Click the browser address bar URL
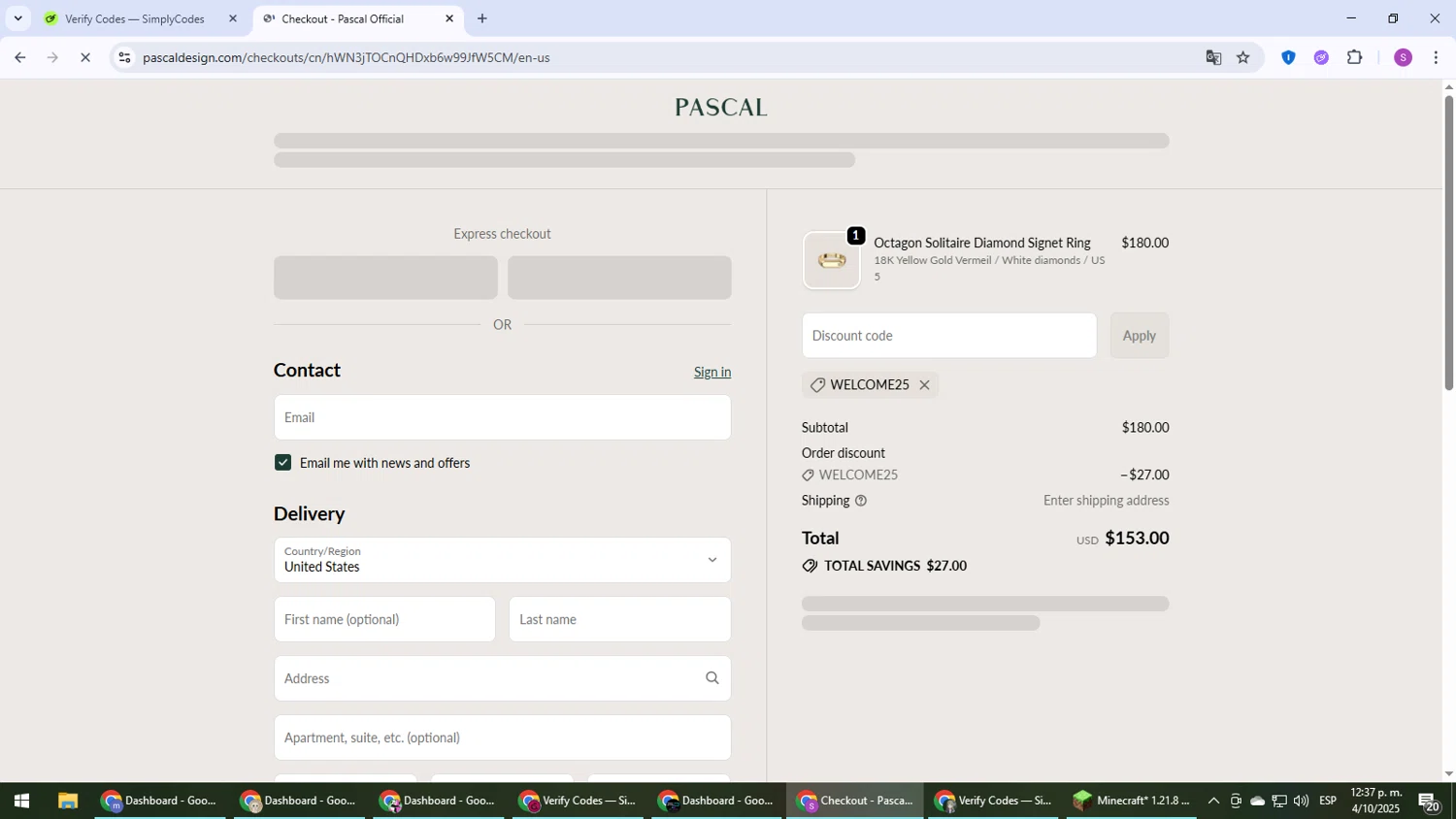Screen dimensions: 1456x819 click(347, 57)
